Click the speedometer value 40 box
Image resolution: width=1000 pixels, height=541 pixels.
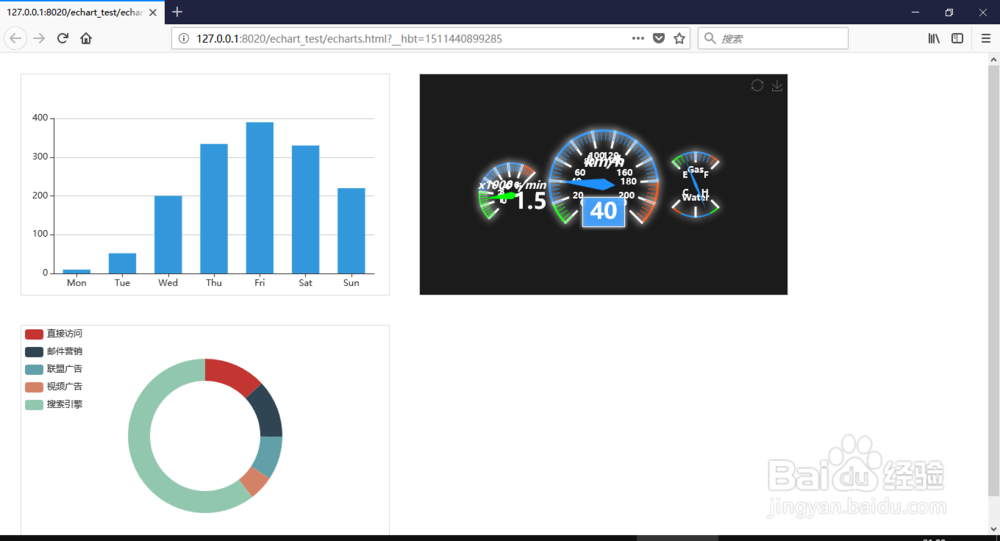pos(603,211)
